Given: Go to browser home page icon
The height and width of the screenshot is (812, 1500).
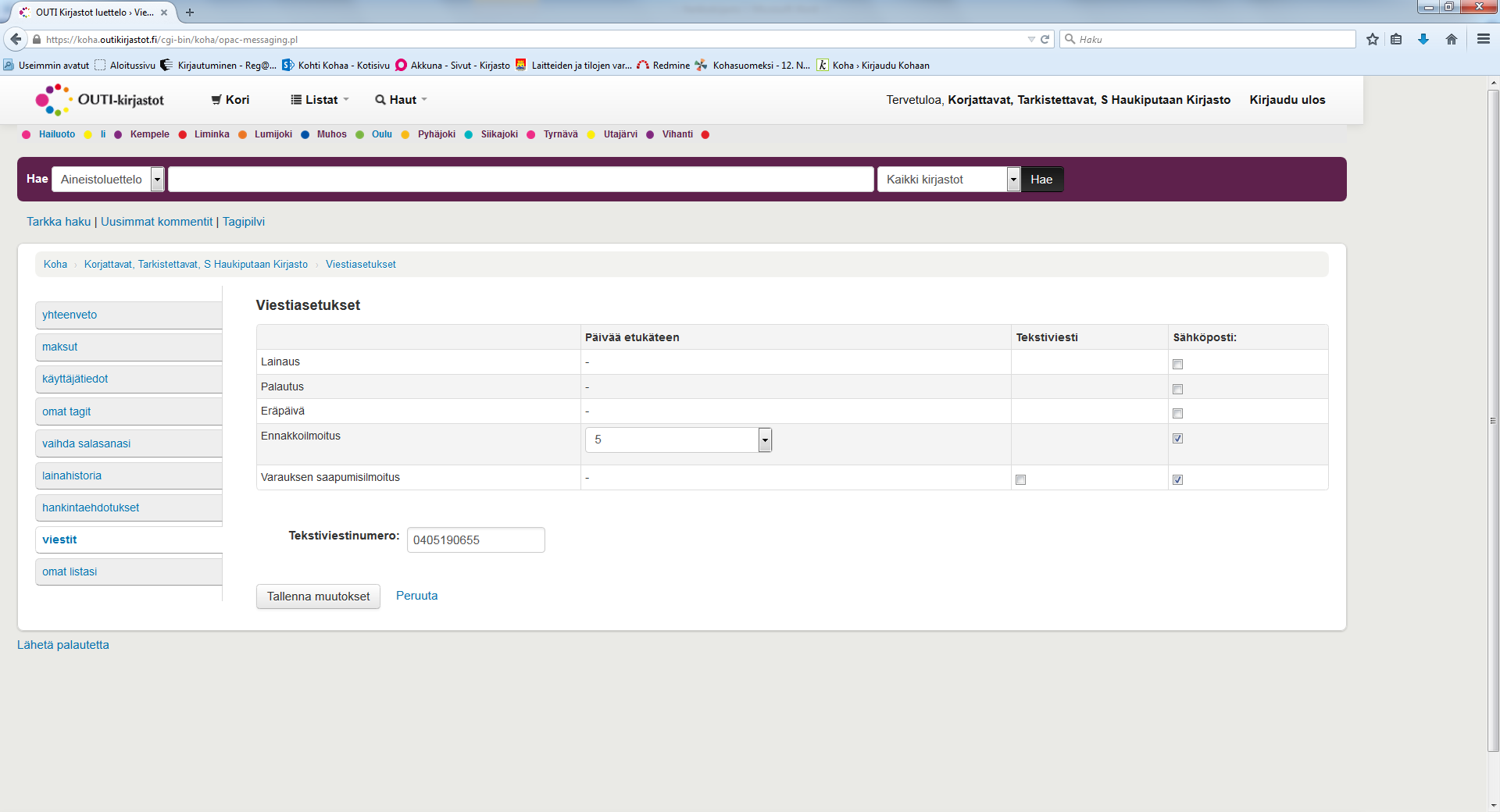Looking at the screenshot, I should [1452, 39].
